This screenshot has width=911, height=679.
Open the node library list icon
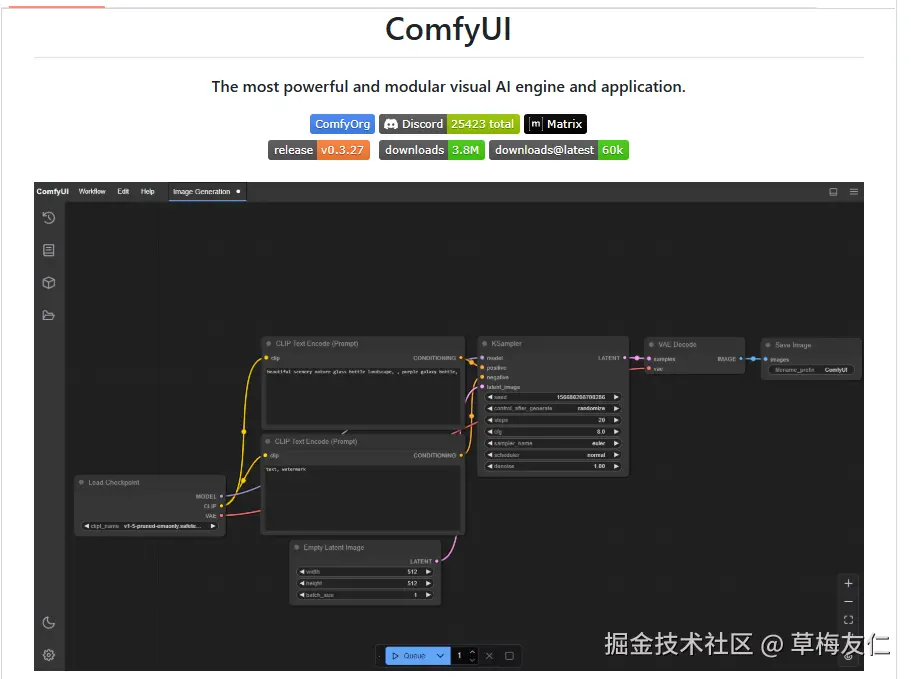tap(49, 250)
